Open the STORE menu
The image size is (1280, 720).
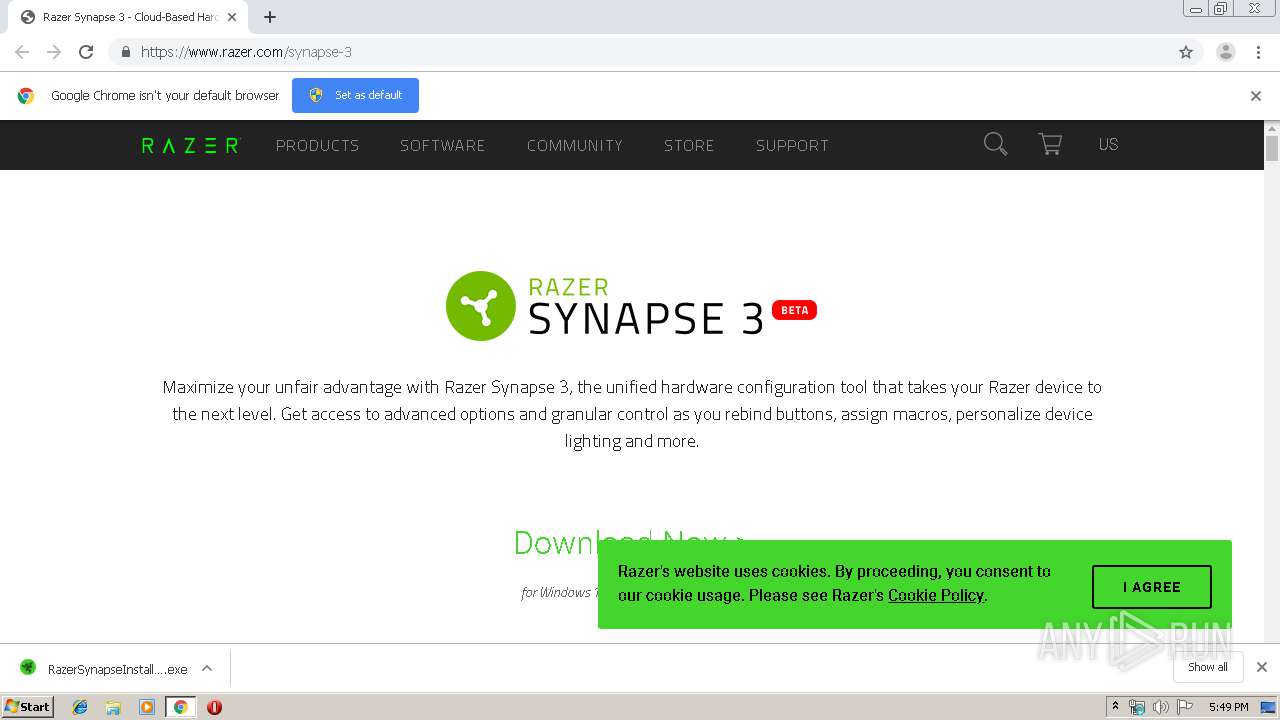point(689,145)
